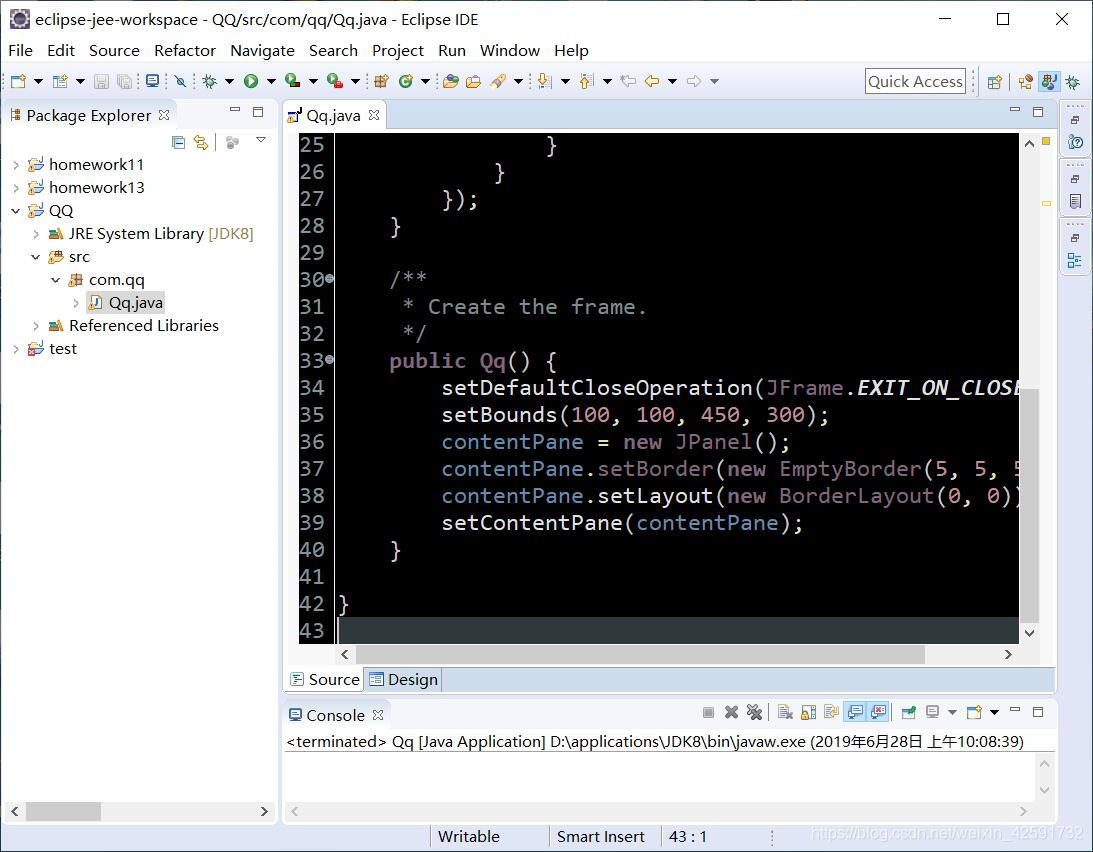
Task: Open the Window menu
Action: [510, 51]
